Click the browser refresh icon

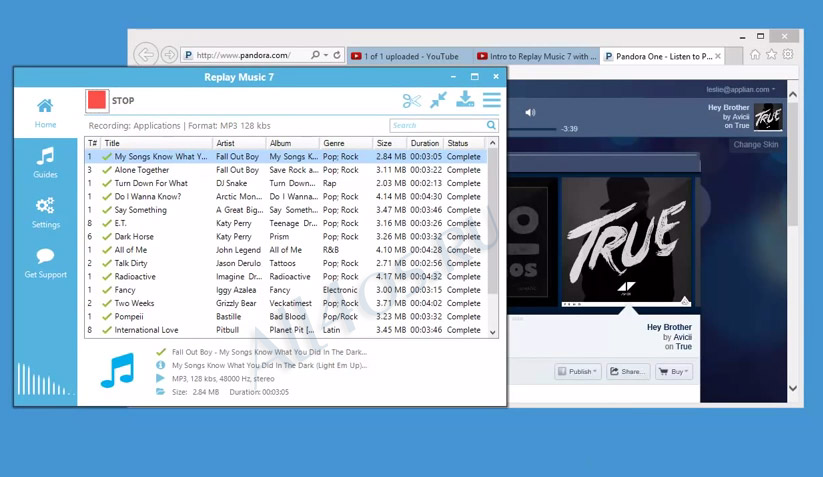(x=337, y=55)
